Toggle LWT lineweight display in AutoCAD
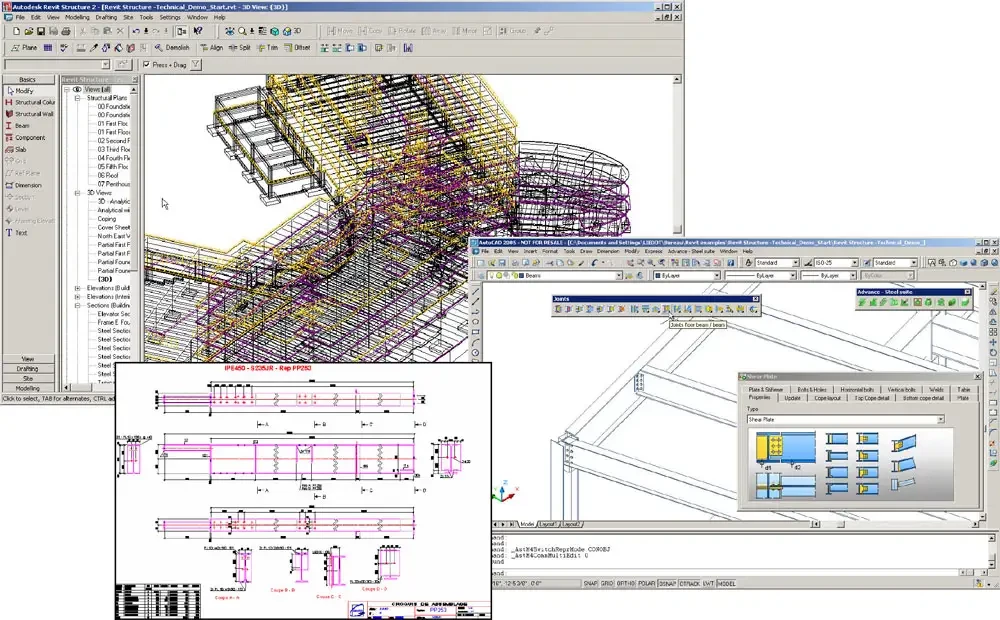Screen dimensions: 1000x620 click(709, 584)
